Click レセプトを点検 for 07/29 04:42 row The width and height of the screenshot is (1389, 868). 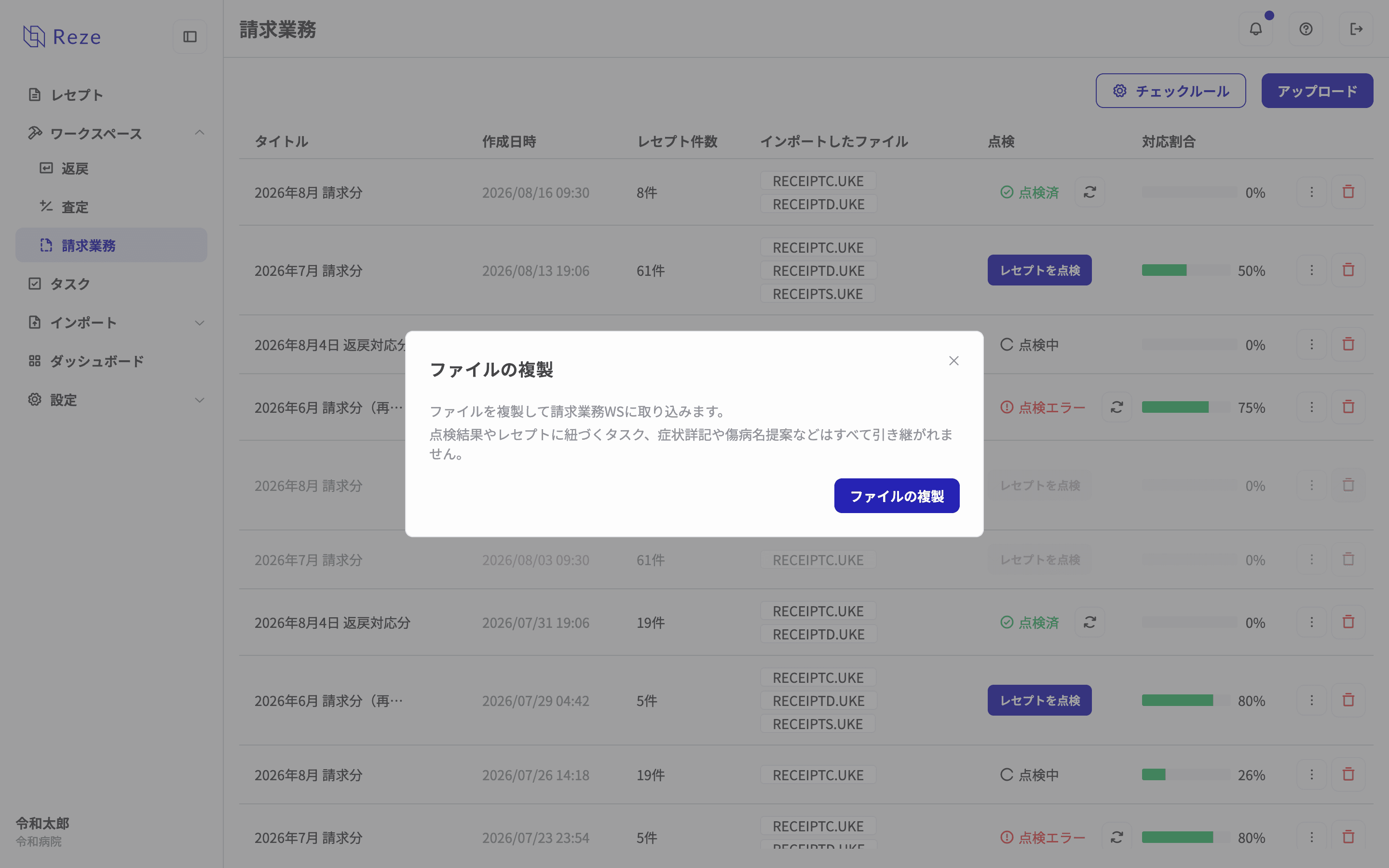pos(1039,700)
